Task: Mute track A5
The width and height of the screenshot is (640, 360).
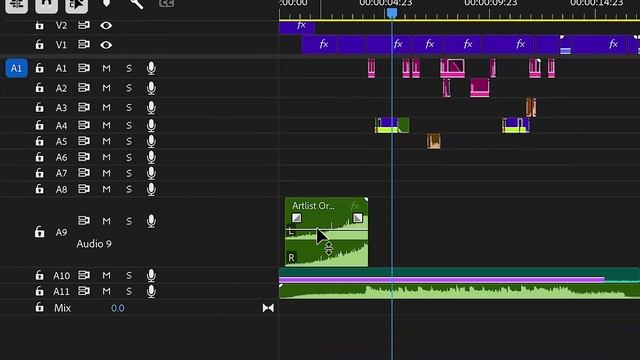Action: pyautogui.click(x=106, y=141)
